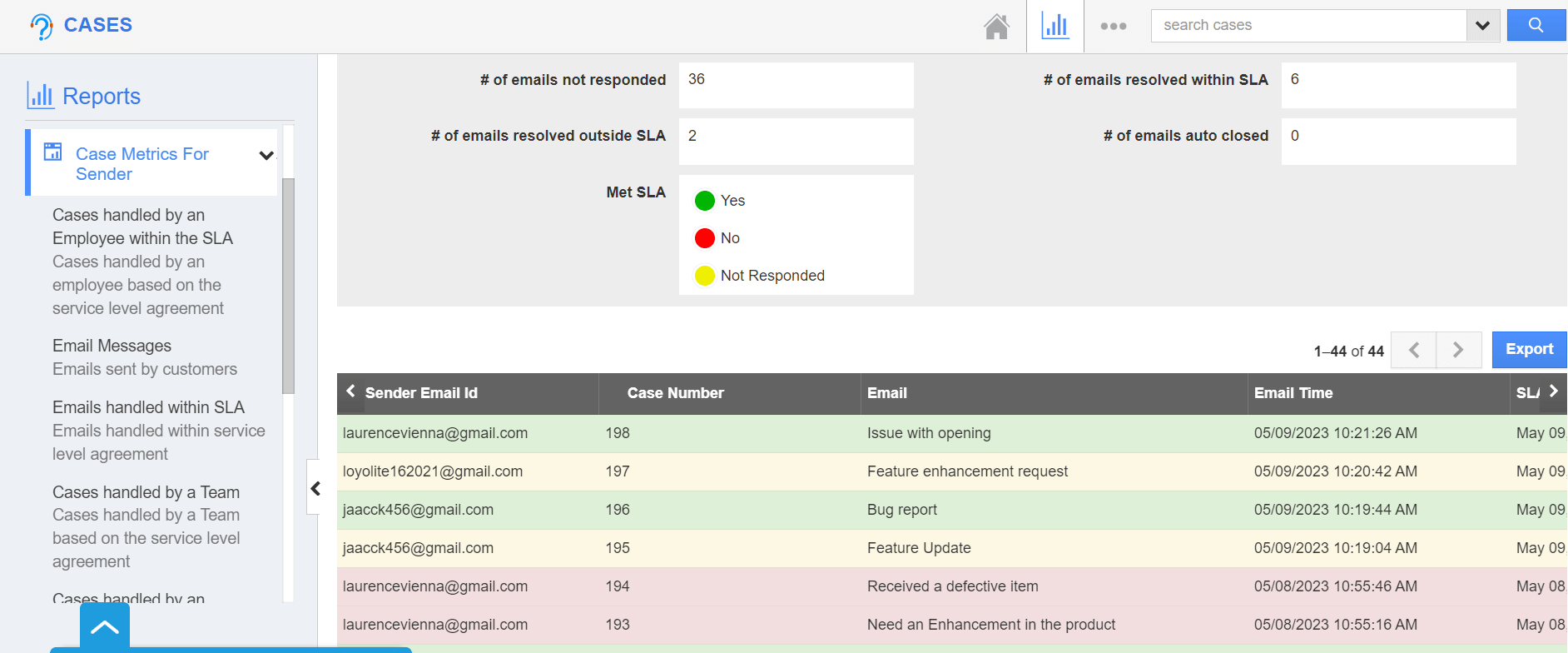Click case number 194
Screen dimensions: 1568x653
point(618,586)
